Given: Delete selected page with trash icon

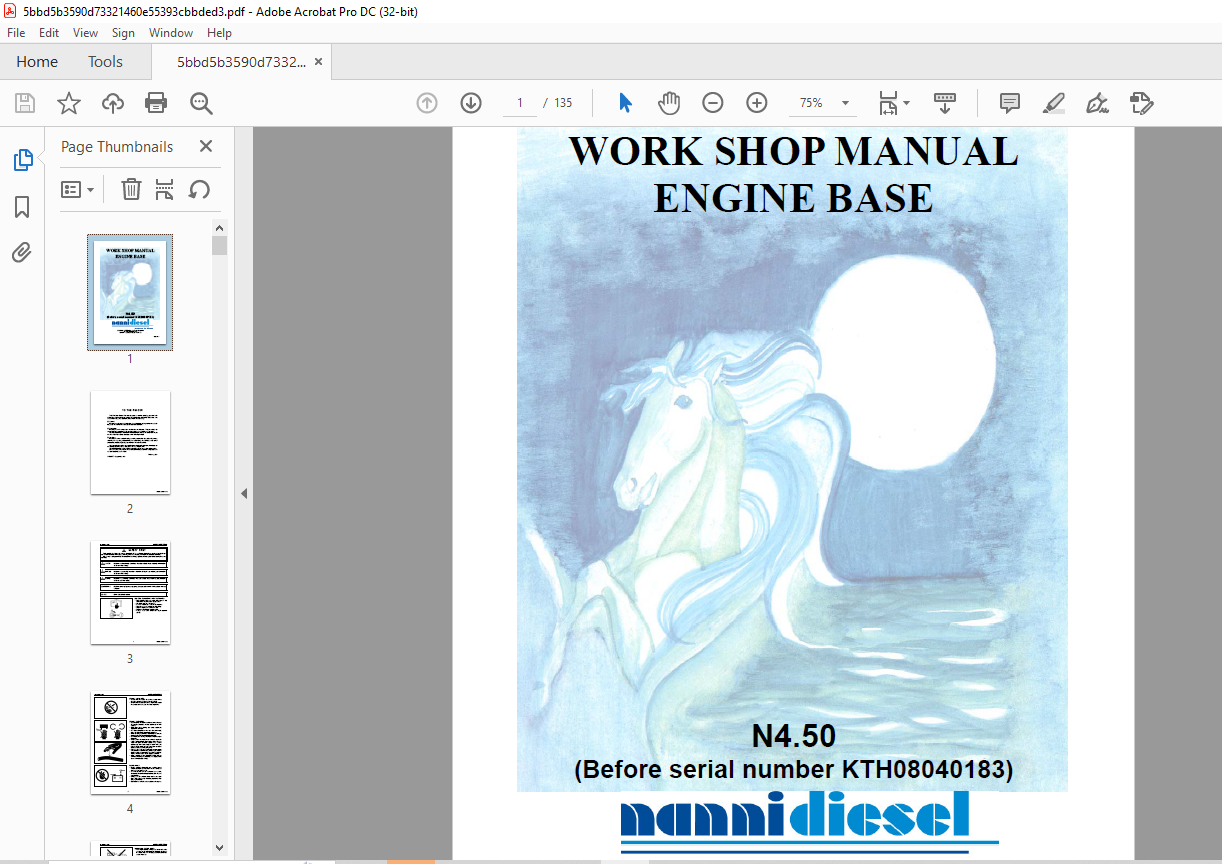Looking at the screenshot, I should (x=131, y=189).
